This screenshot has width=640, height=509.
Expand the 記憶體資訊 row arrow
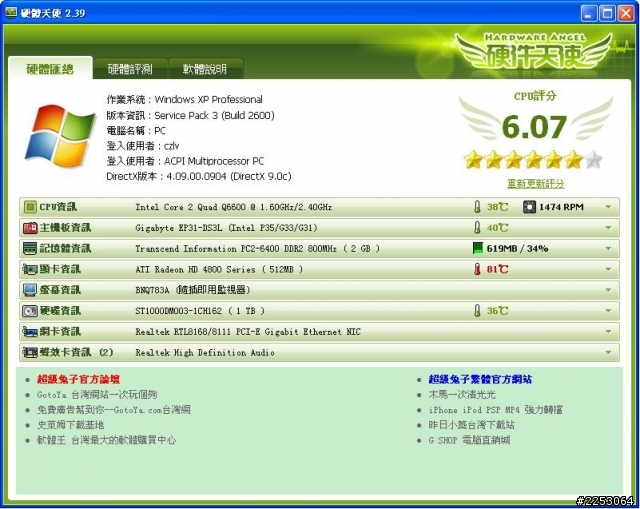[608, 249]
